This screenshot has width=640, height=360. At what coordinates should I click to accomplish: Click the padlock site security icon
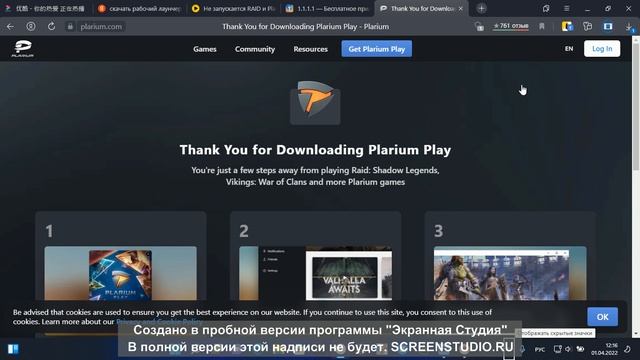coord(70,27)
